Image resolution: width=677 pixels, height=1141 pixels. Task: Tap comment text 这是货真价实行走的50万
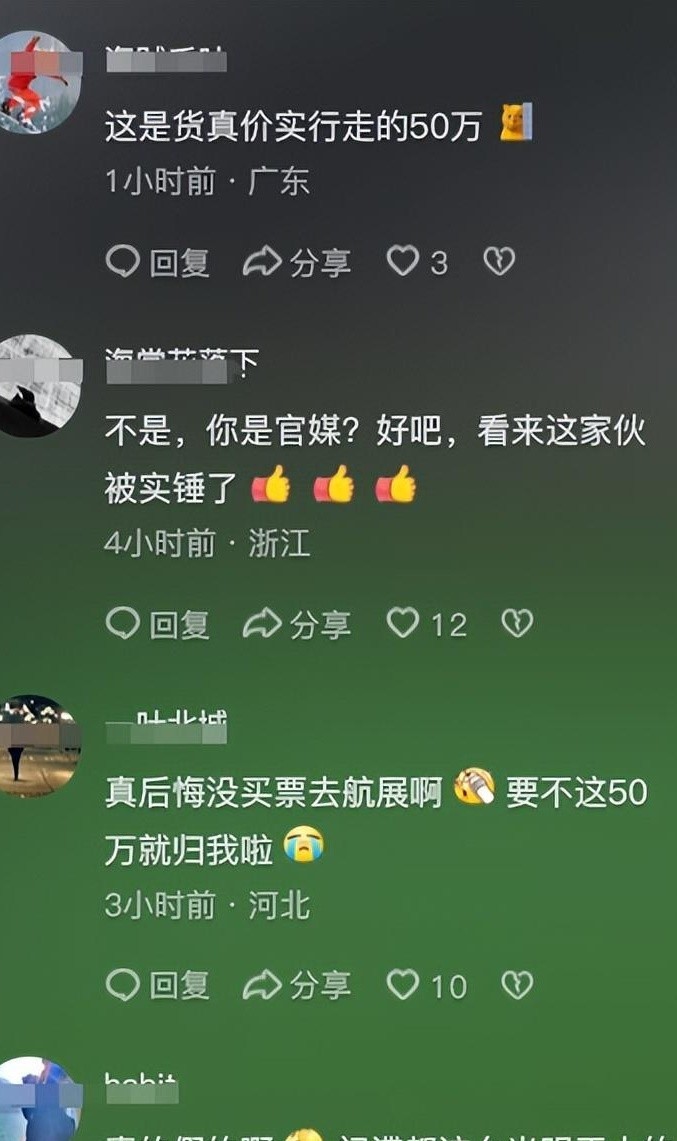[293, 126]
